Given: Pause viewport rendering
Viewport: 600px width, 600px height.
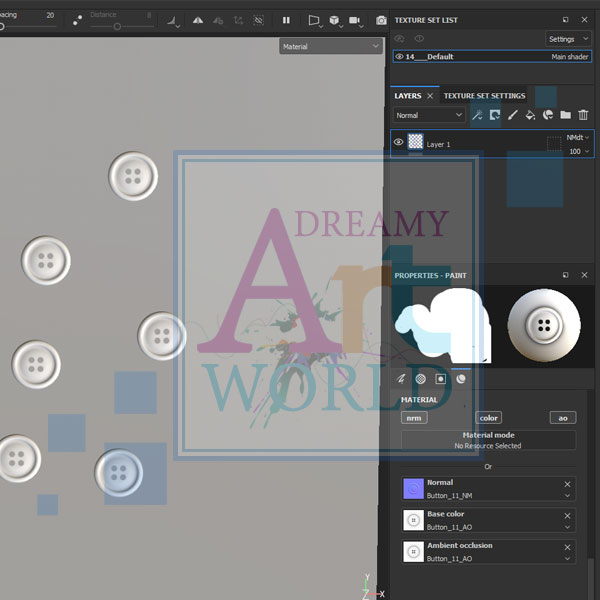Looking at the screenshot, I should (286, 20).
